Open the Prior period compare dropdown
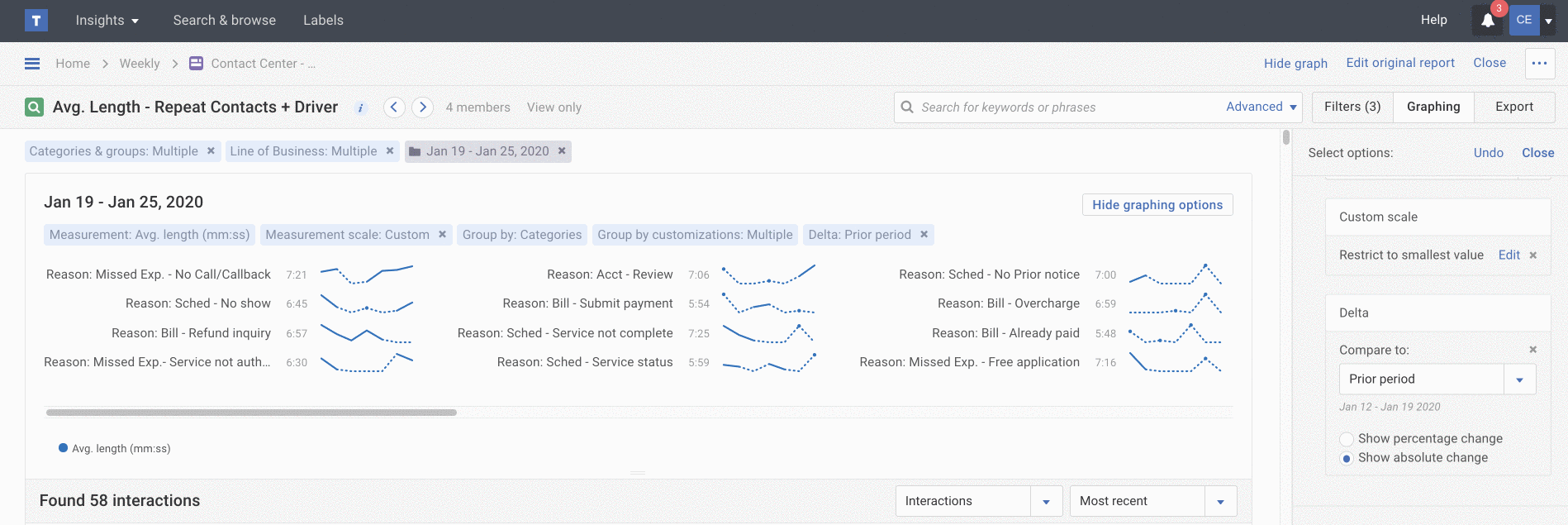The width and height of the screenshot is (1568, 525). pyautogui.click(x=1519, y=379)
